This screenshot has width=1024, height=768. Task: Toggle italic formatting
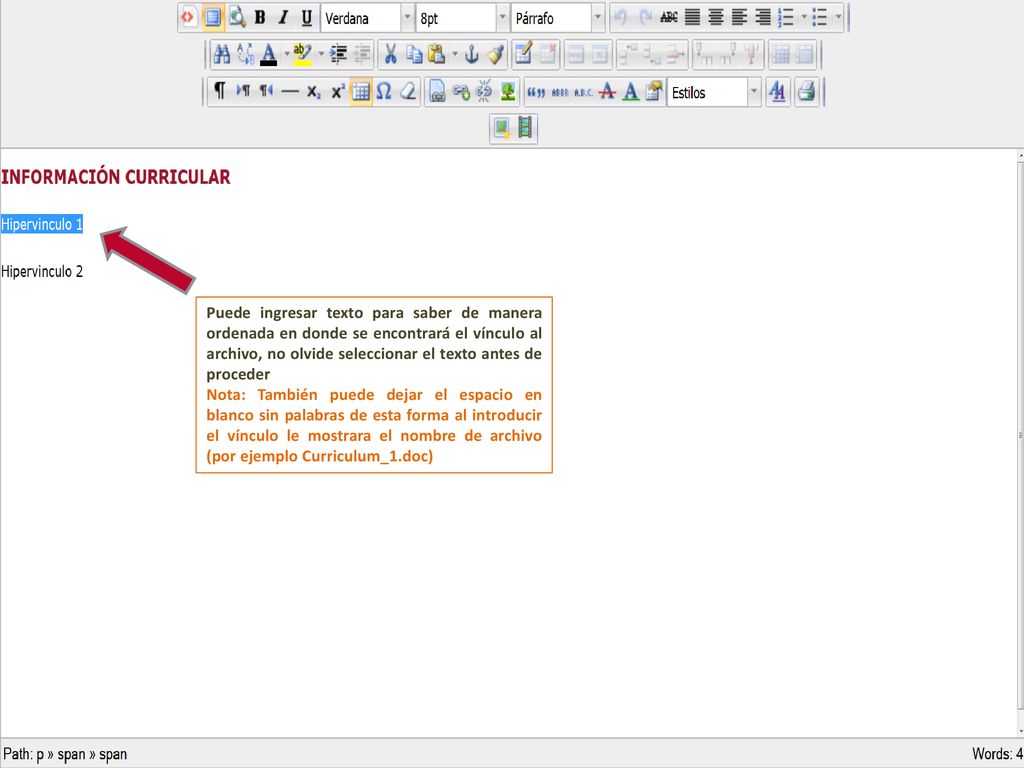click(x=283, y=18)
